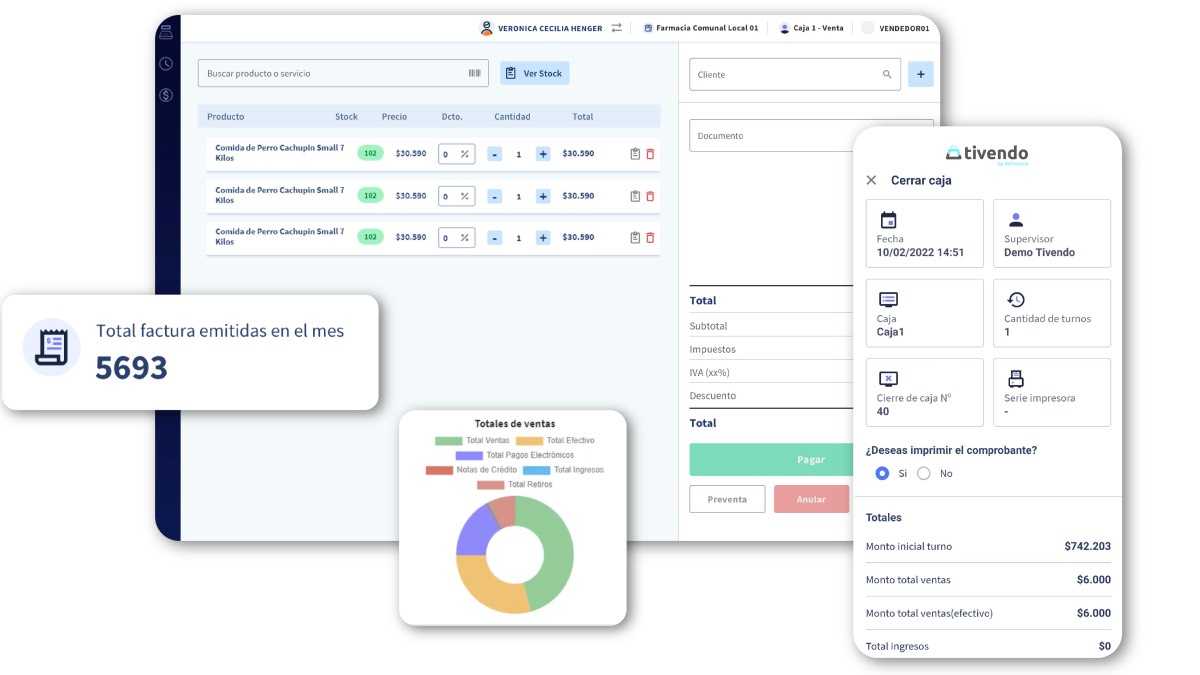The height and width of the screenshot is (675, 1200).
Task: Open the clock history icon in sidebar
Action: click(x=166, y=64)
